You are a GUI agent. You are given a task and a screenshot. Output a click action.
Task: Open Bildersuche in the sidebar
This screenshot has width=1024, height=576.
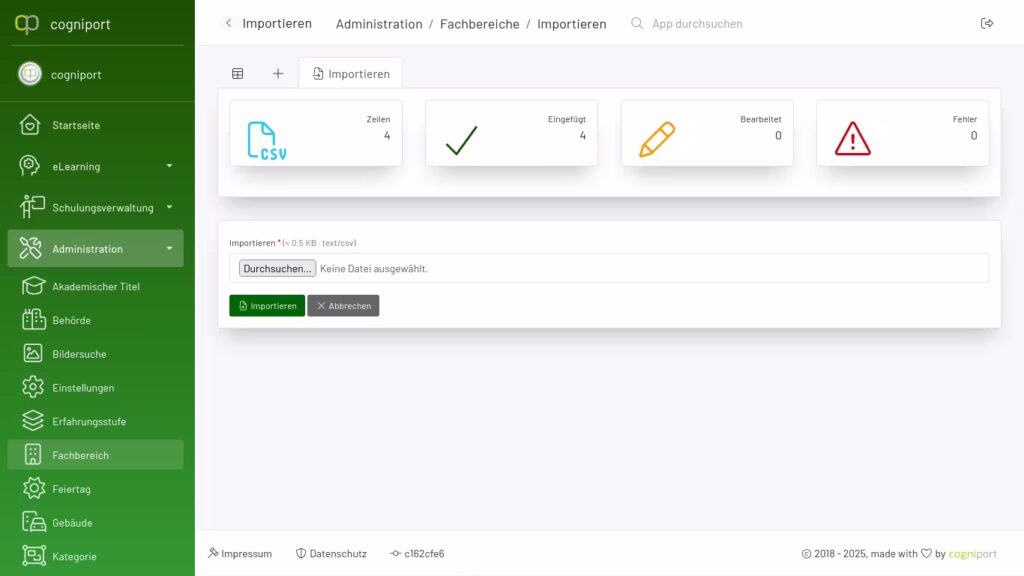click(x=79, y=354)
